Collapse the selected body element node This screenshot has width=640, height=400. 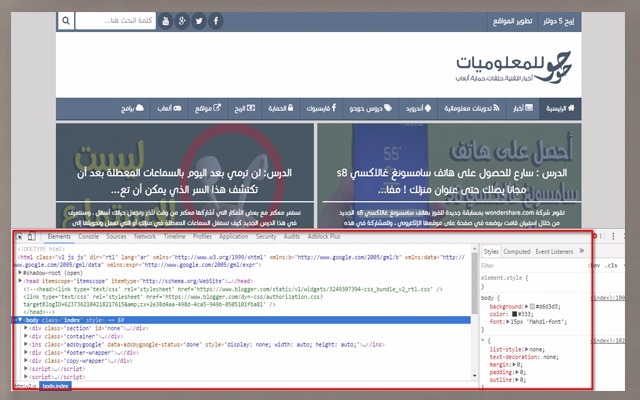pos(20,320)
